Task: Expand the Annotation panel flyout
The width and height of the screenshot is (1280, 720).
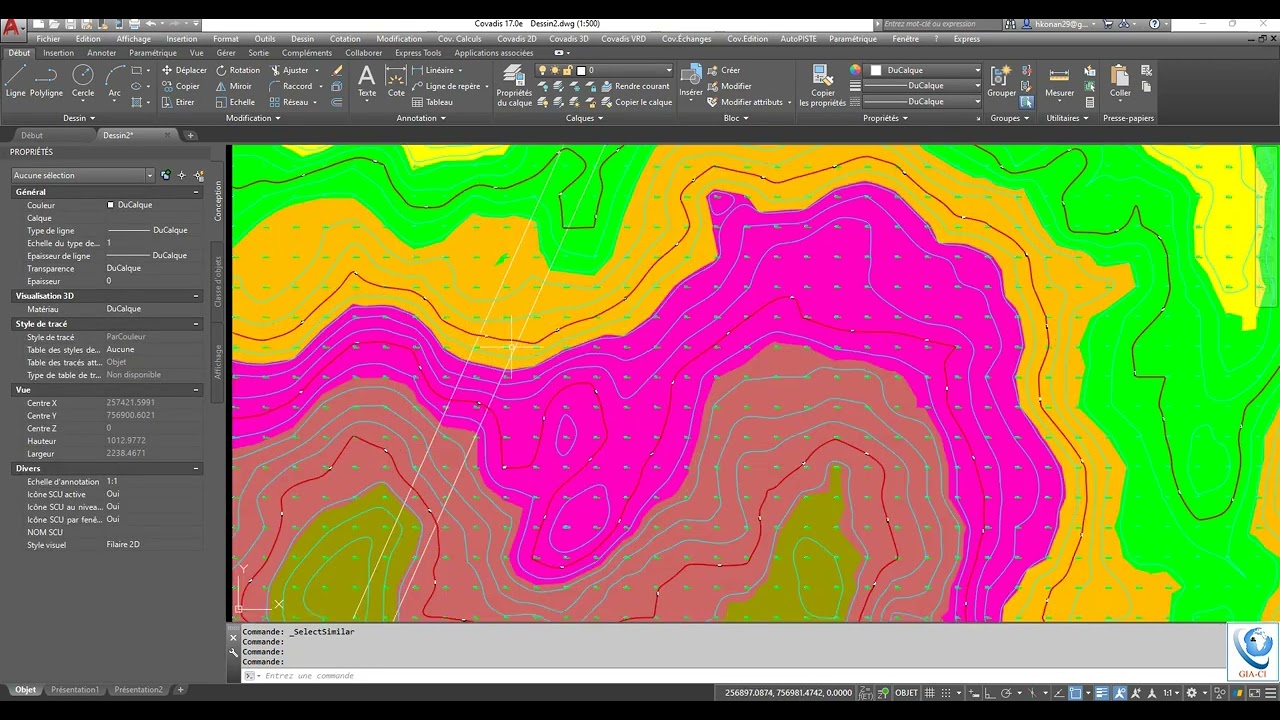Action: coord(421,118)
